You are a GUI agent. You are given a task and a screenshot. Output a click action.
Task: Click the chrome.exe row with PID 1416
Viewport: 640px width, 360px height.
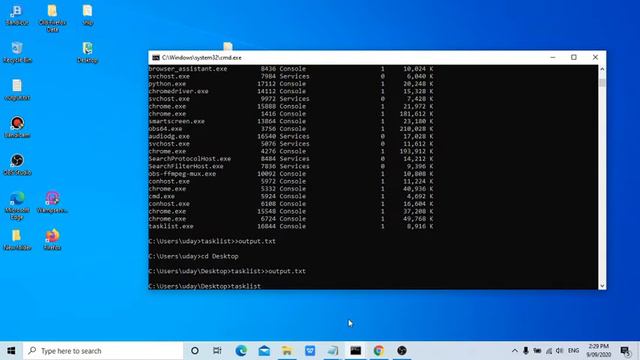coord(291,113)
